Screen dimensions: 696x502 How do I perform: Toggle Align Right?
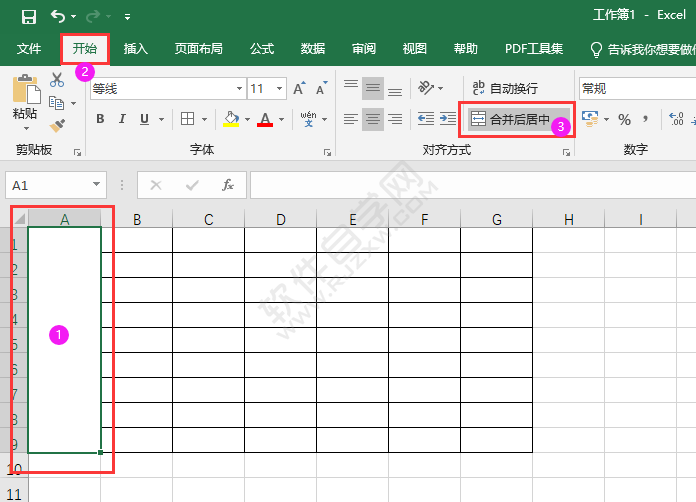(395, 119)
